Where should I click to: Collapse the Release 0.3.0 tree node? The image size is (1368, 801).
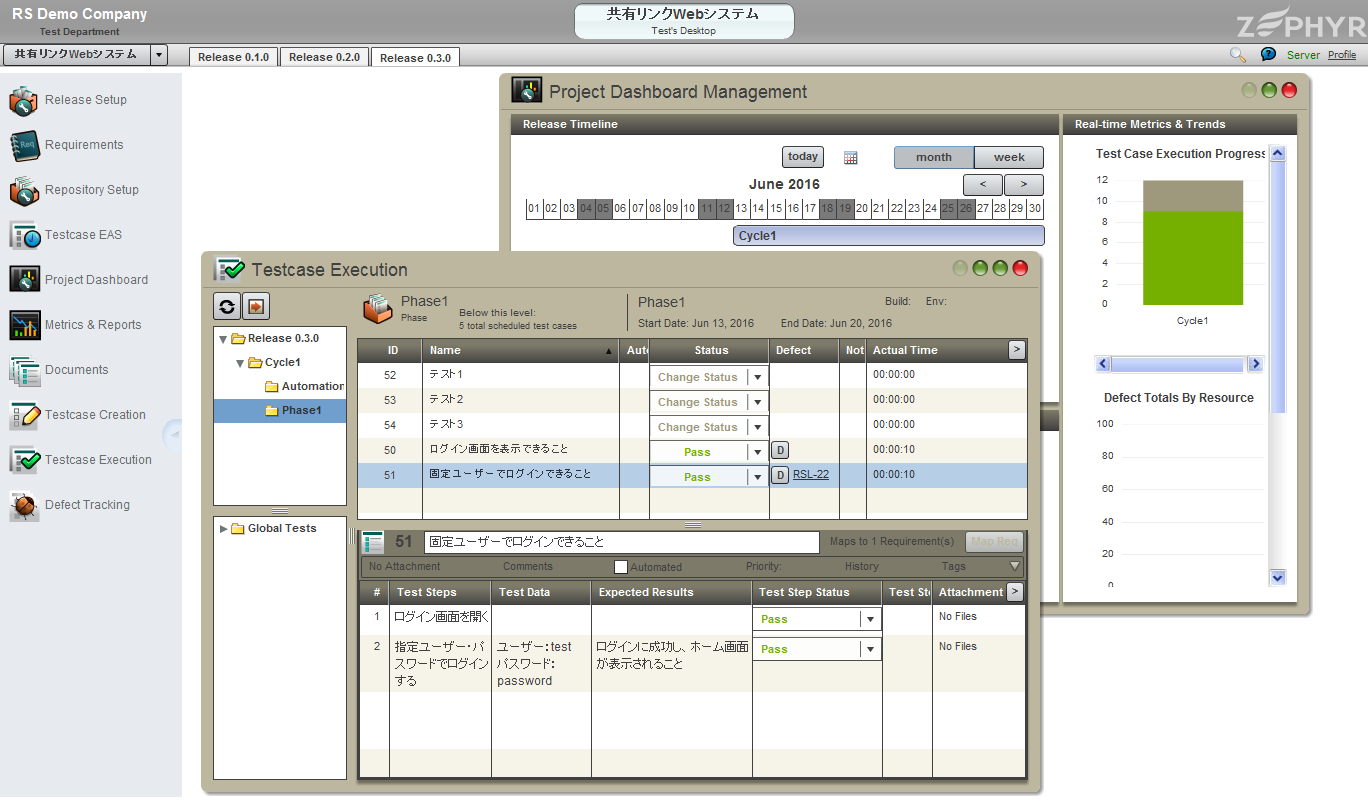223,339
